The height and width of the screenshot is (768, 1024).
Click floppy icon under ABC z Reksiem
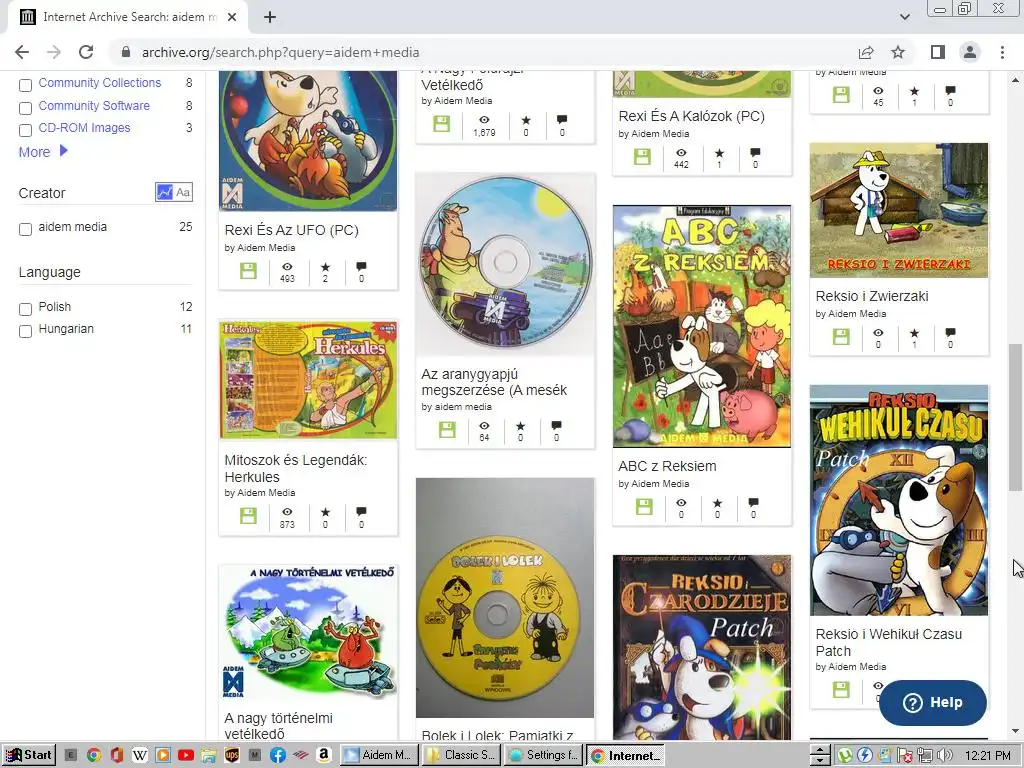(x=644, y=507)
